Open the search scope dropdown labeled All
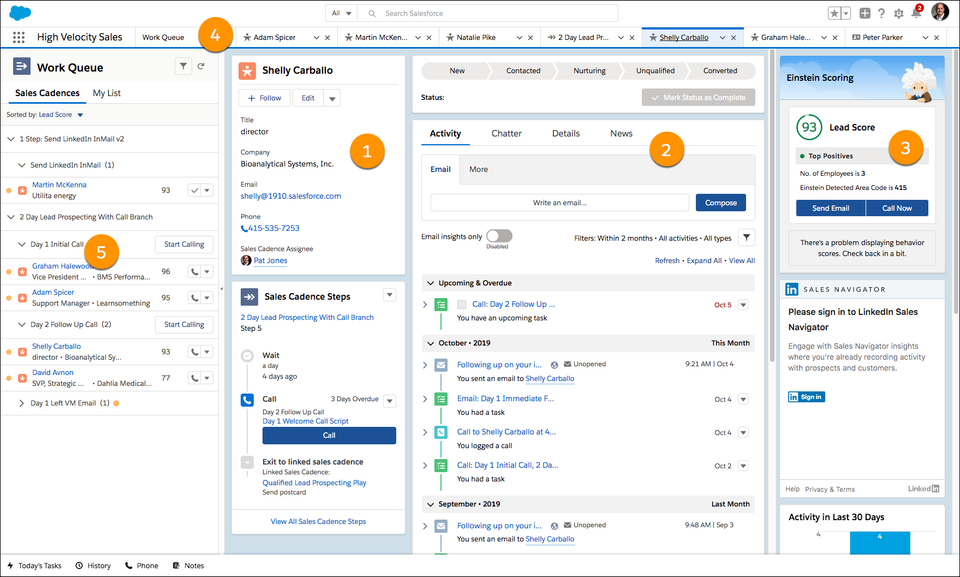The height and width of the screenshot is (577, 960). [341, 13]
